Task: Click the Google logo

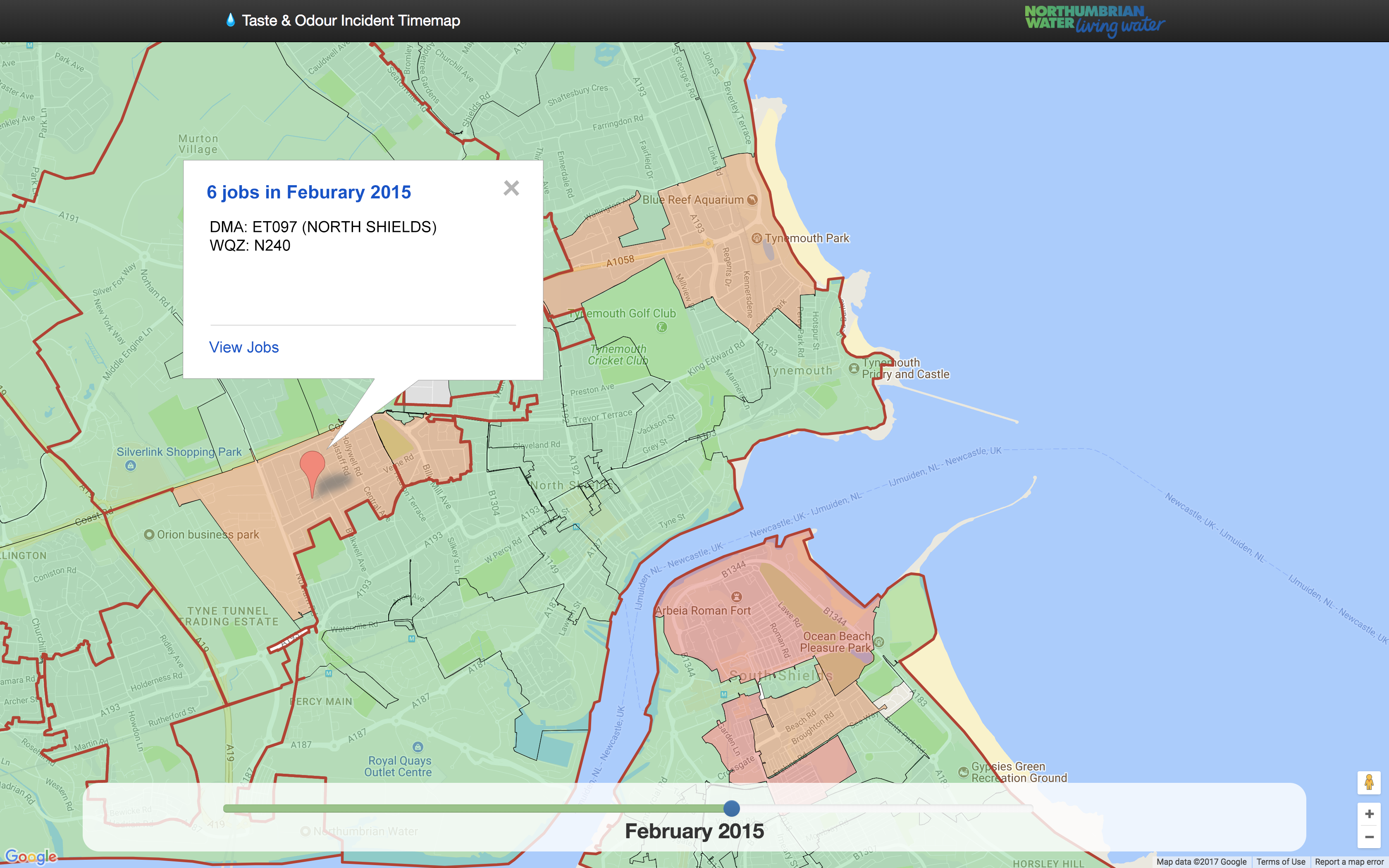Action: (31, 856)
